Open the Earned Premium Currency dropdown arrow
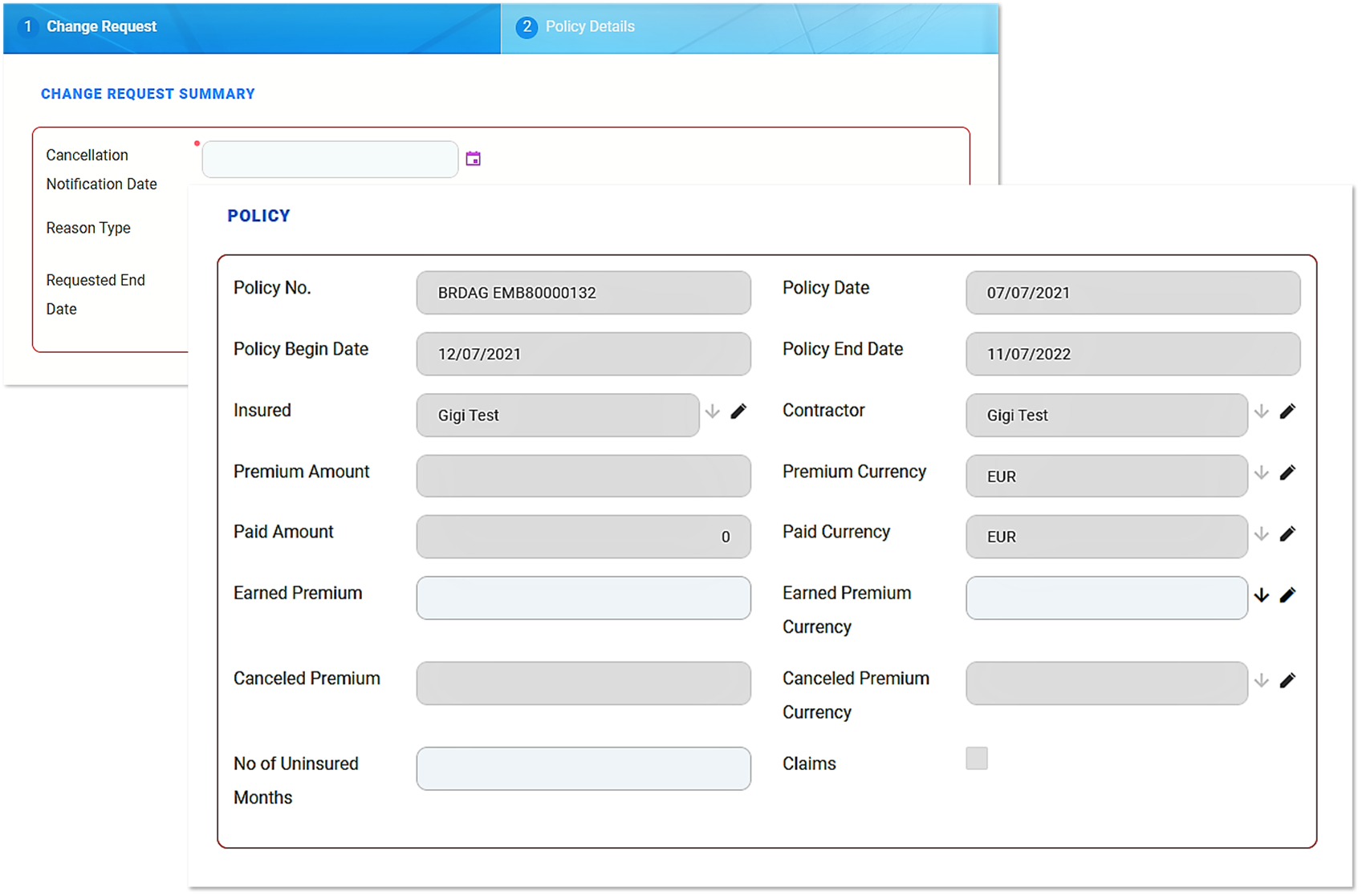The image size is (1362, 896). coord(1261,595)
